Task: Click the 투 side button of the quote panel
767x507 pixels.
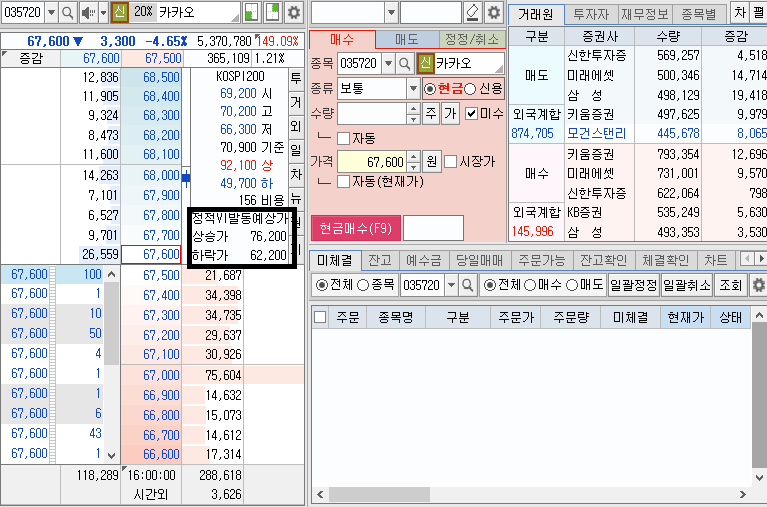Action: pos(296,79)
